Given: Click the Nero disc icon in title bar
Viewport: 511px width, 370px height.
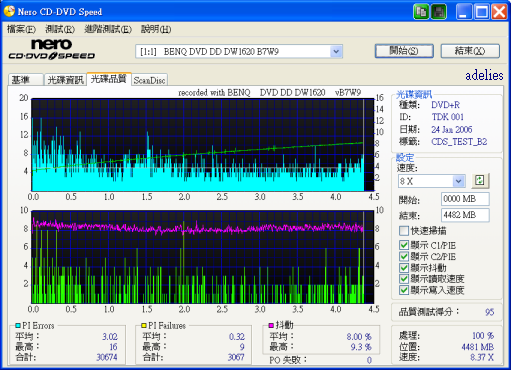Looking at the screenshot, I should 9,11.
